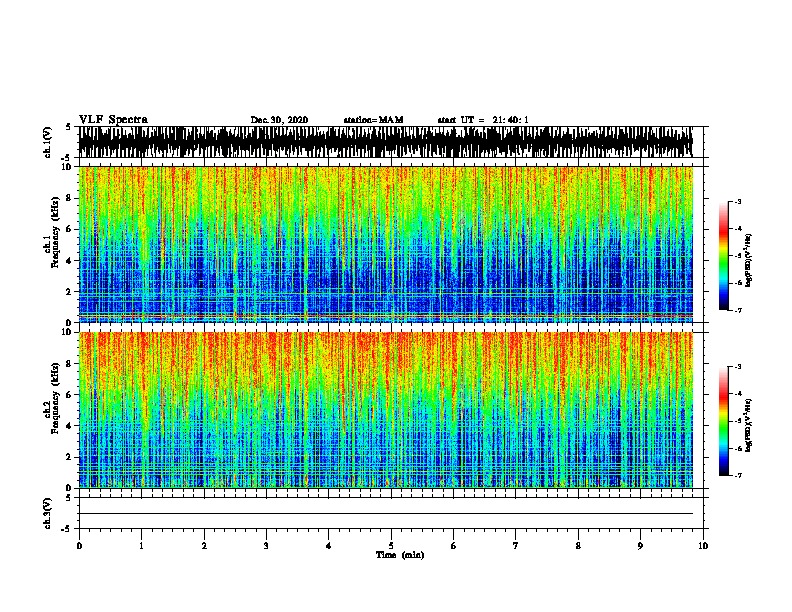Click the "2" kHz tick on ch.2 frequency axis
The width and height of the screenshot is (792, 612).
coord(69,457)
